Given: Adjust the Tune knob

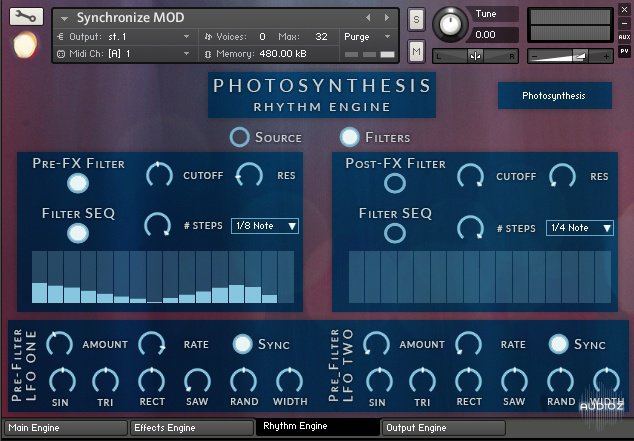Looking at the screenshot, I should [x=450, y=24].
